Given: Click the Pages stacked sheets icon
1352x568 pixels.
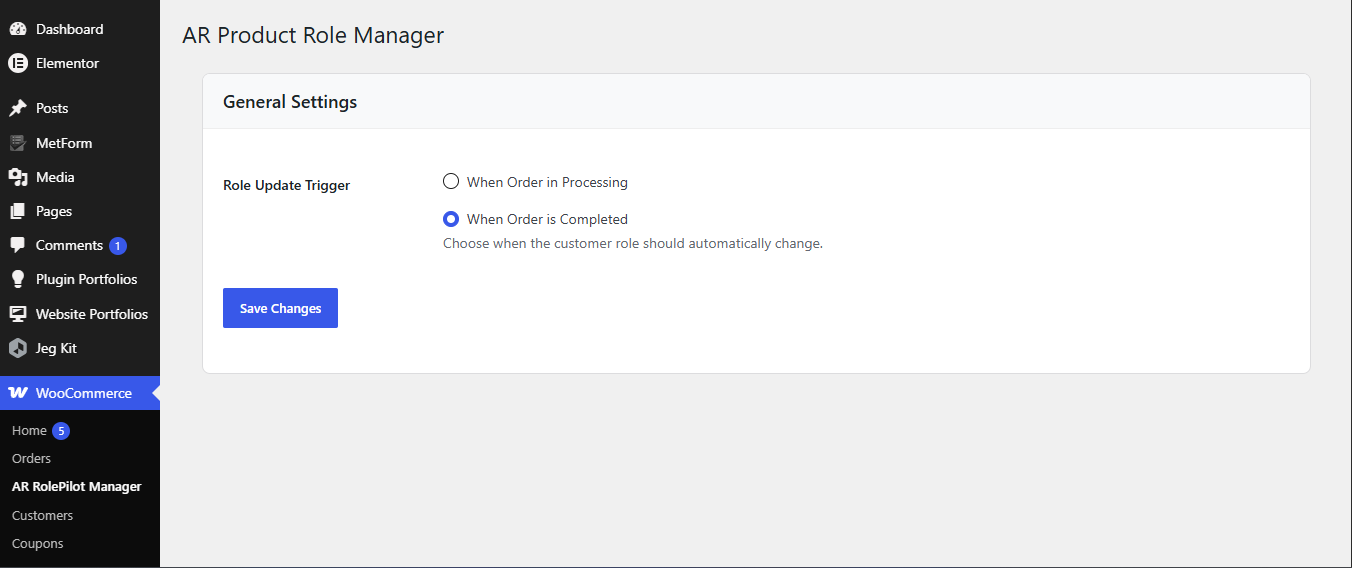Looking at the screenshot, I should (17, 211).
